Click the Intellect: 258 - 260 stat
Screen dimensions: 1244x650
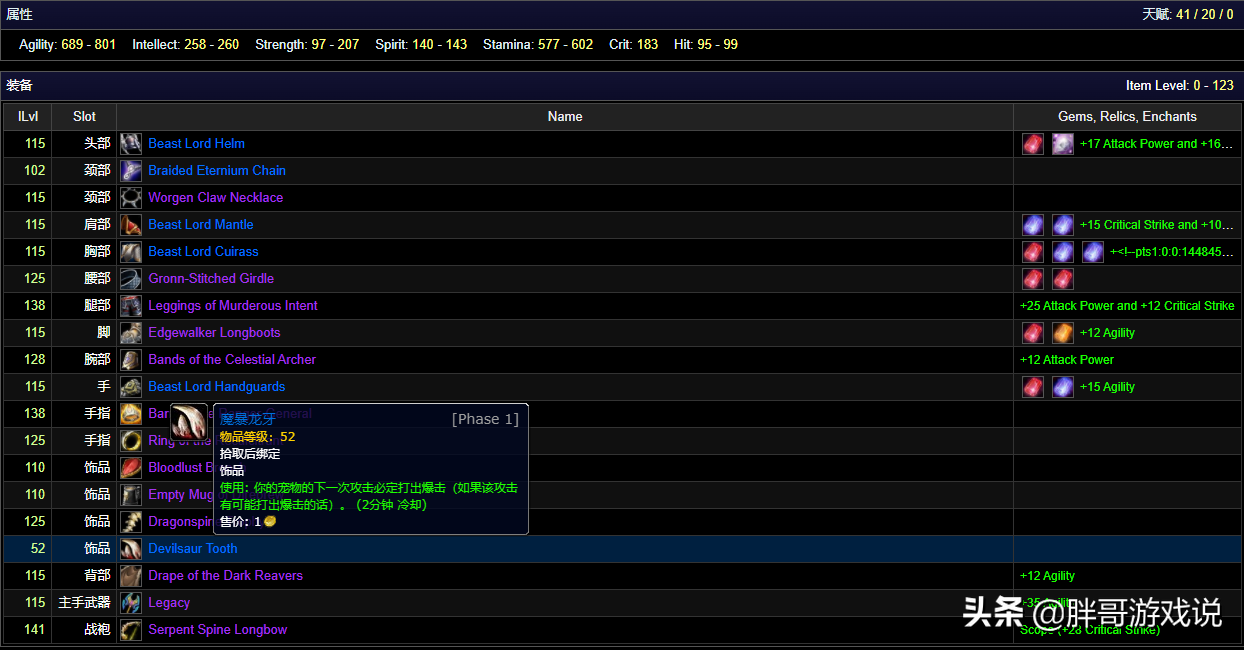(x=185, y=45)
